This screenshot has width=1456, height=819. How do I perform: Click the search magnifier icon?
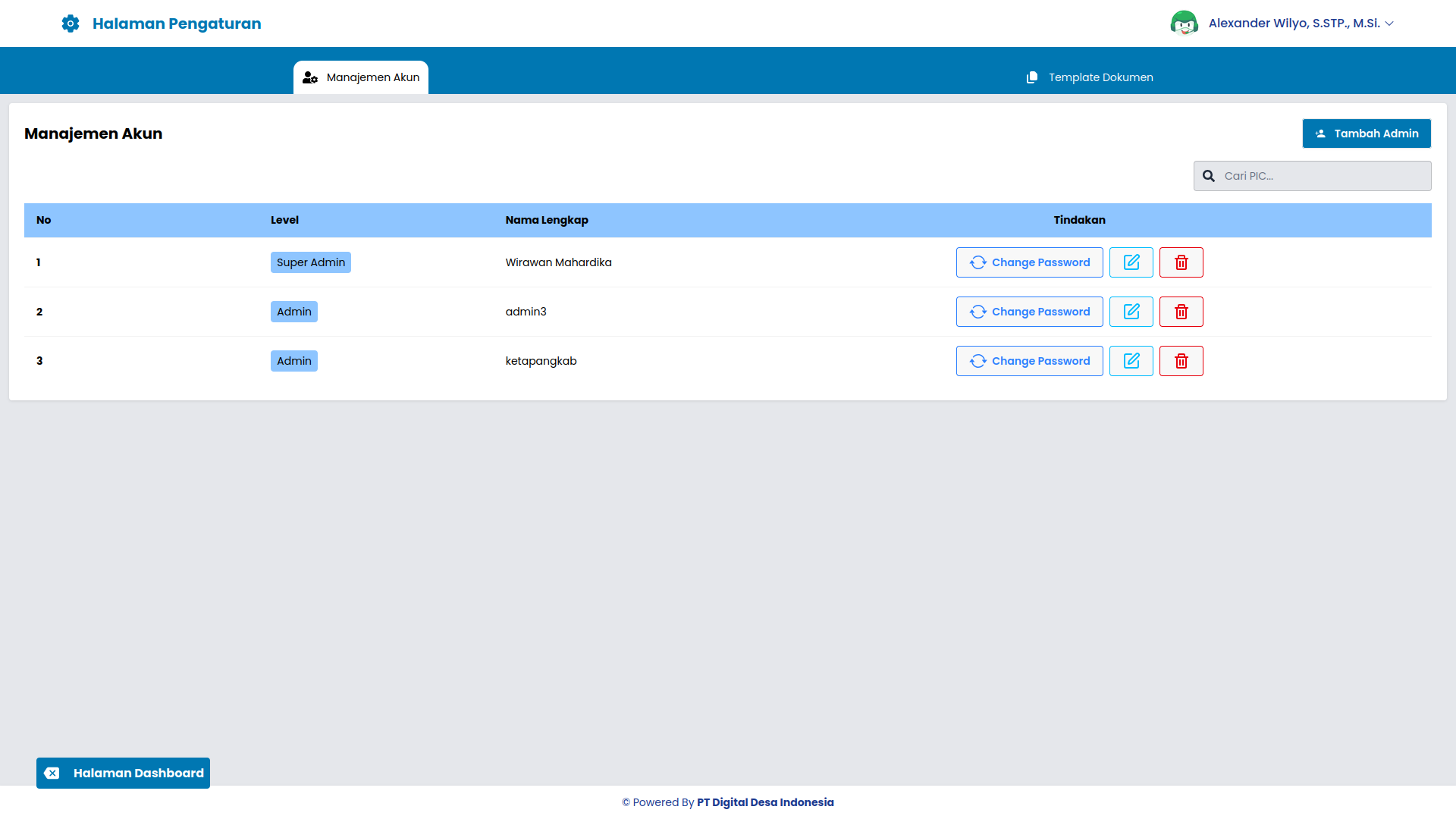click(x=1209, y=176)
